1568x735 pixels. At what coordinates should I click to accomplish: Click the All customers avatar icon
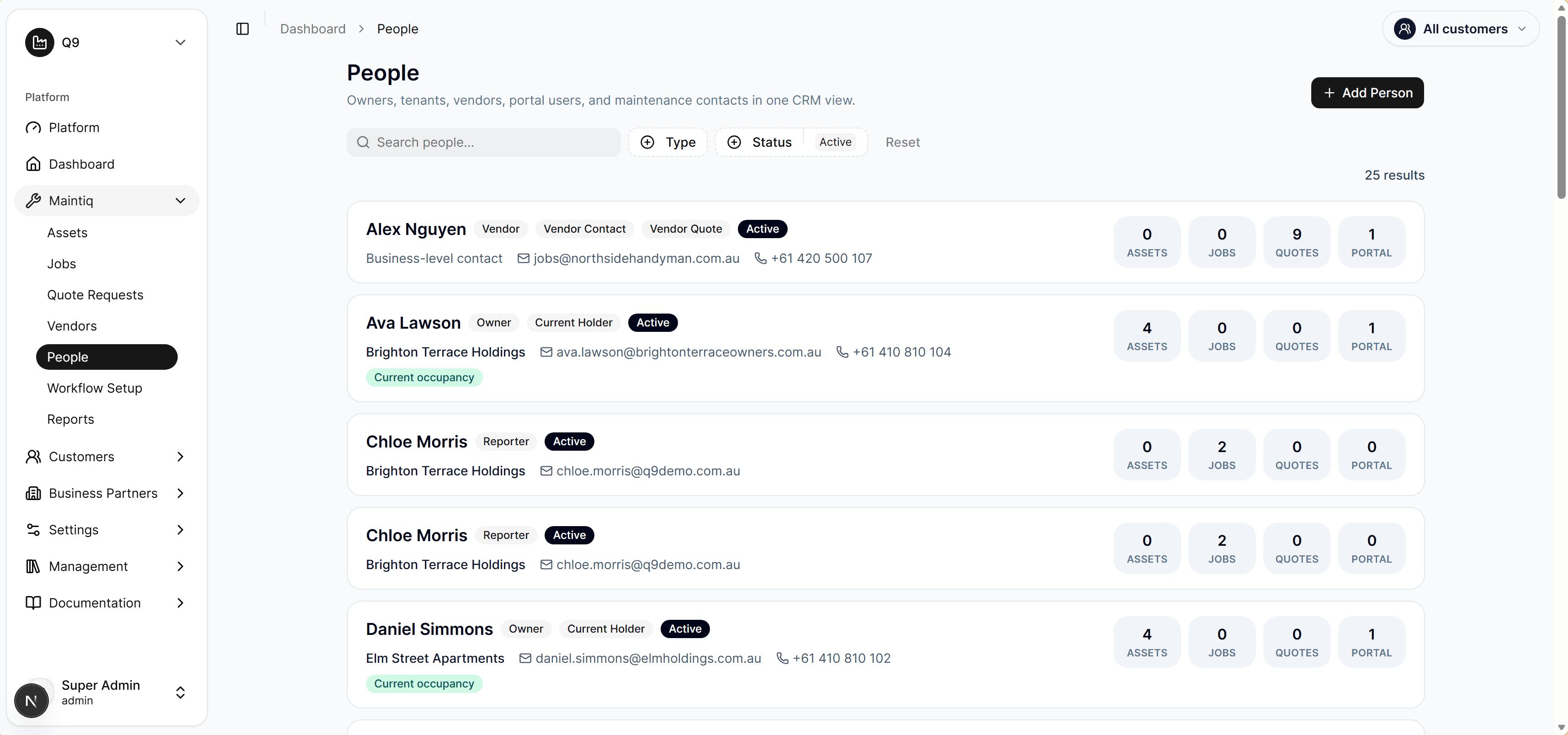1404,29
